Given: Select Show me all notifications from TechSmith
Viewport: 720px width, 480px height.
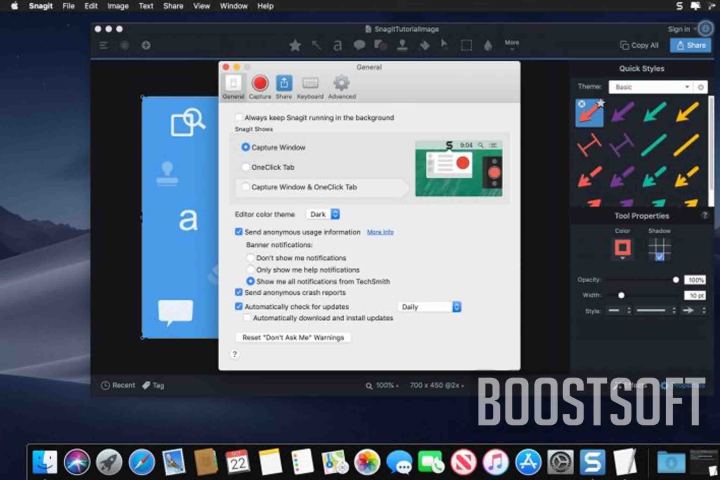Looking at the screenshot, I should 250,281.
